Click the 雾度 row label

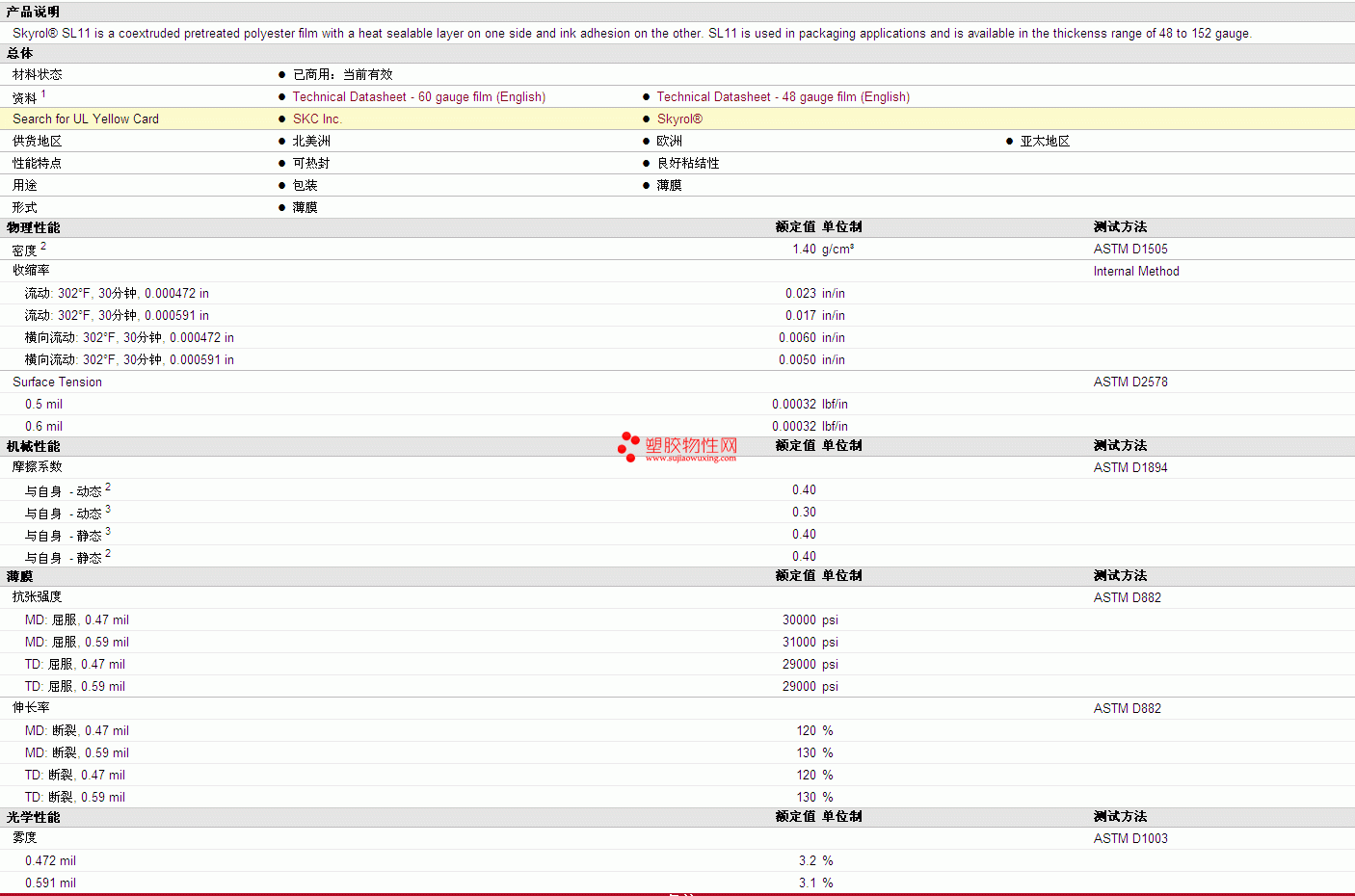pyautogui.click(x=25, y=837)
